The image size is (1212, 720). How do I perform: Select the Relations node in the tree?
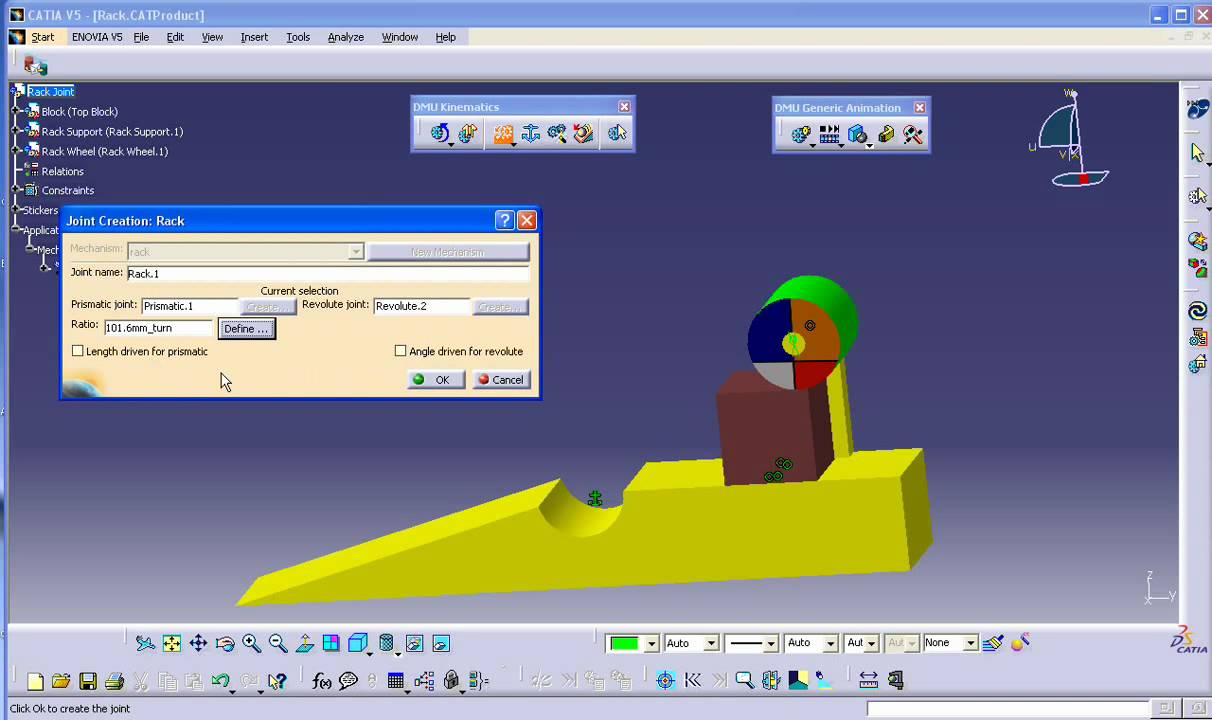62,171
